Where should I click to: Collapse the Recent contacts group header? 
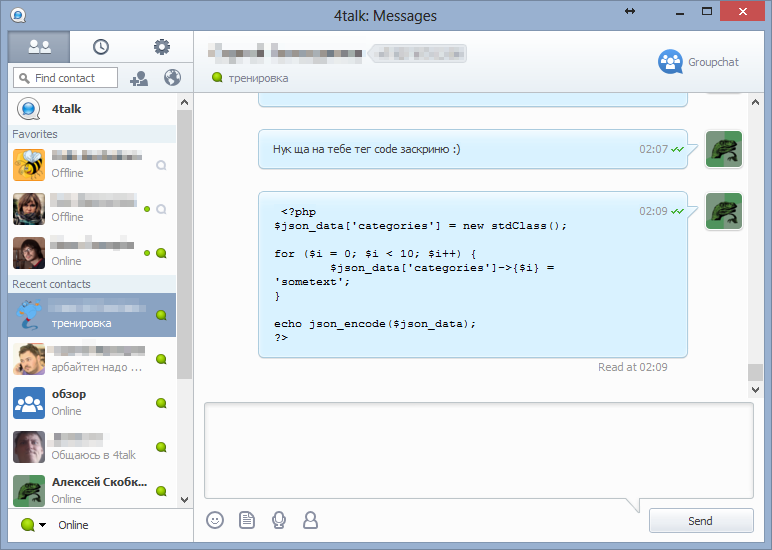click(x=92, y=284)
